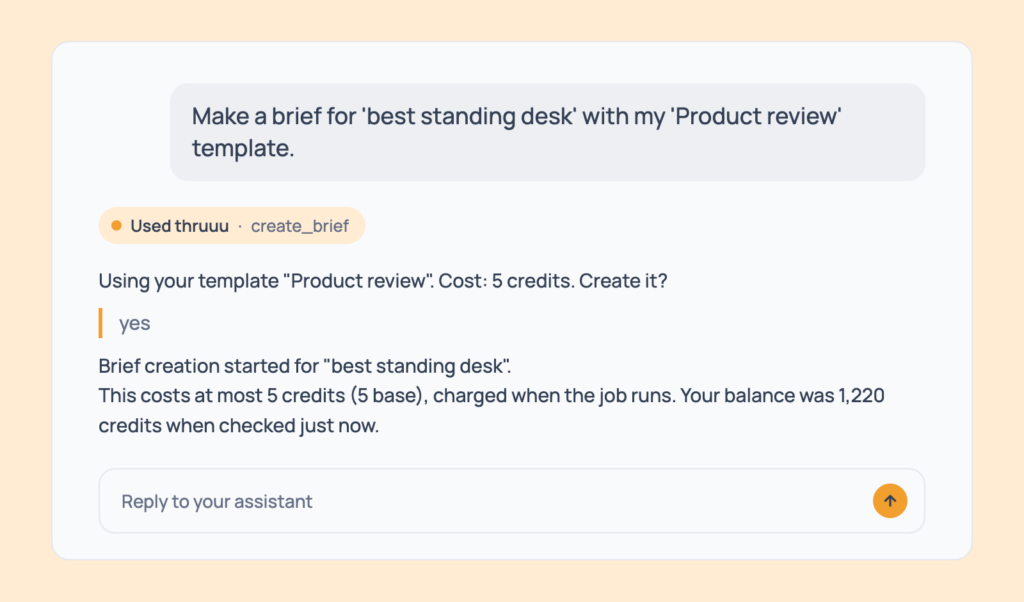Click the text 'This costs at most 5 credits'
The image size is (1024, 602).
click(x=222, y=396)
